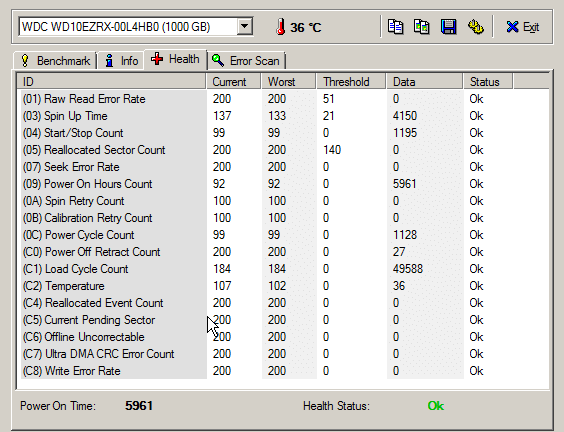Click the Ok status of Write Error Rate

tap(476, 371)
